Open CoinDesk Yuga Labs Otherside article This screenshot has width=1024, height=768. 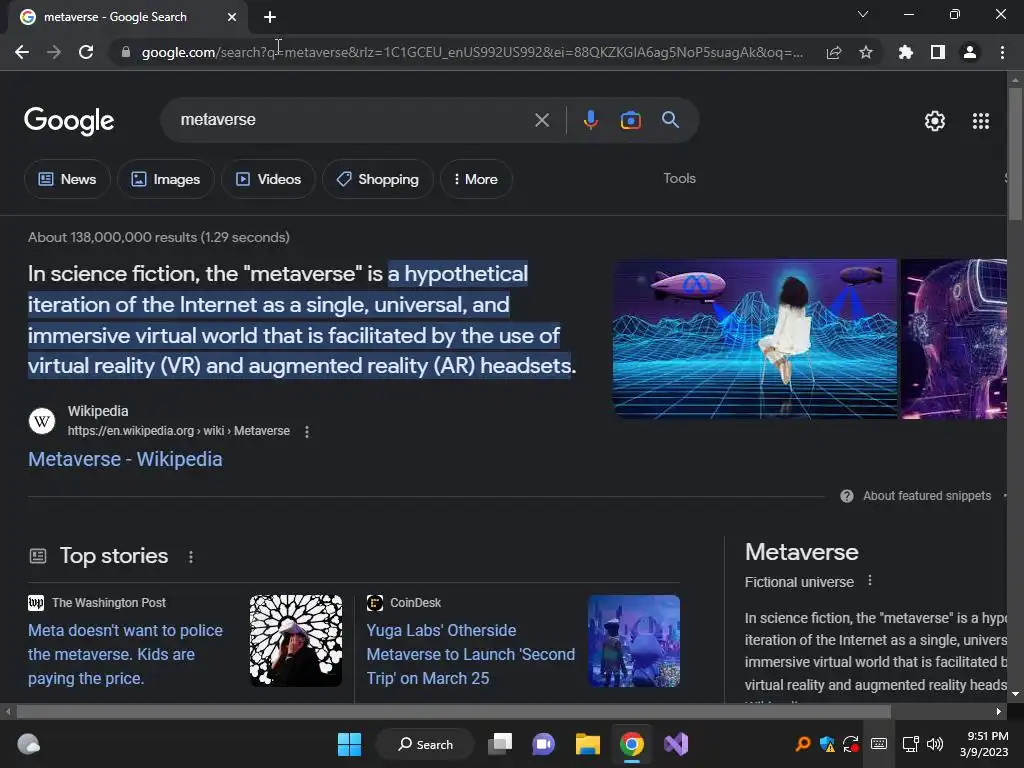(470, 654)
